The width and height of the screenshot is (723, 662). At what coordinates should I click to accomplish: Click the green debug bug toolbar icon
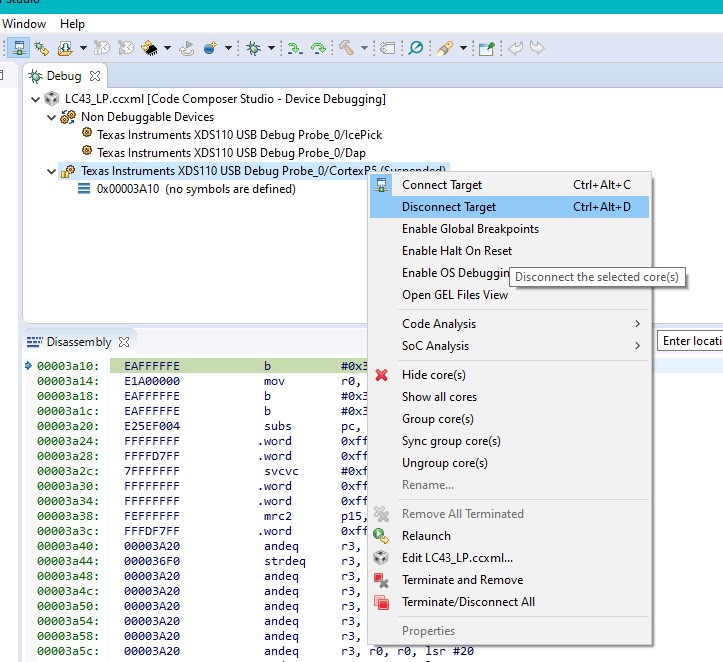pyautogui.click(x=253, y=48)
